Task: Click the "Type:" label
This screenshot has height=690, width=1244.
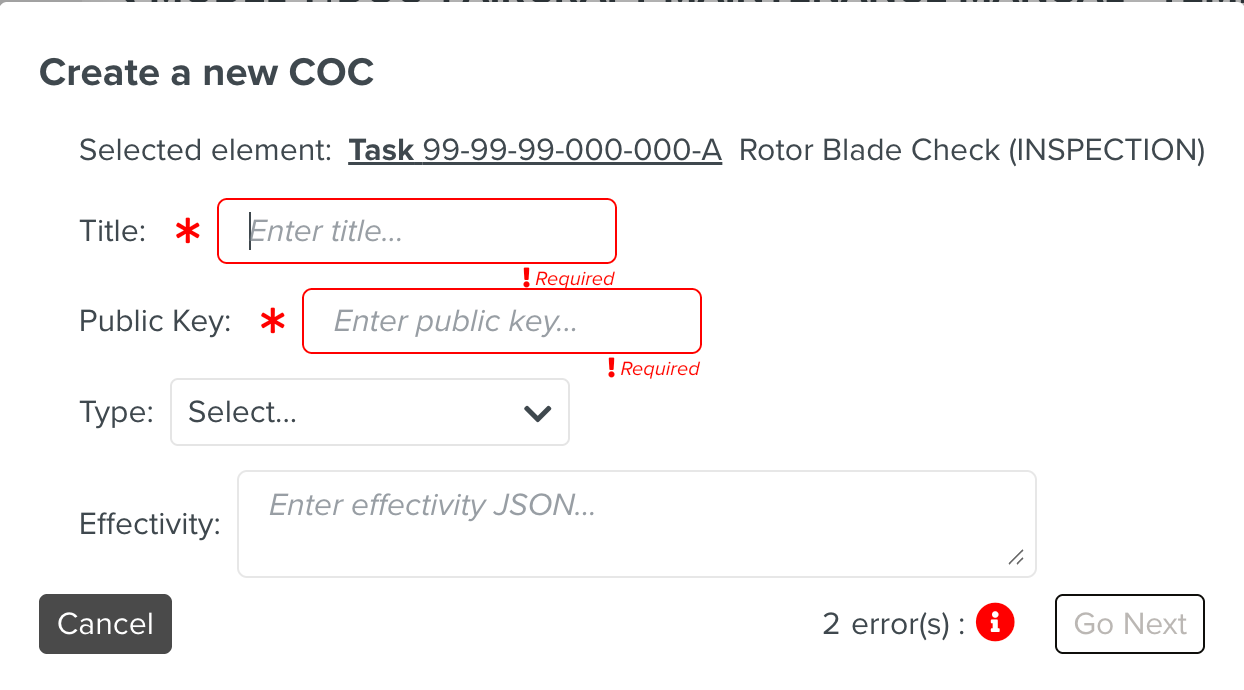Action: pos(116,412)
